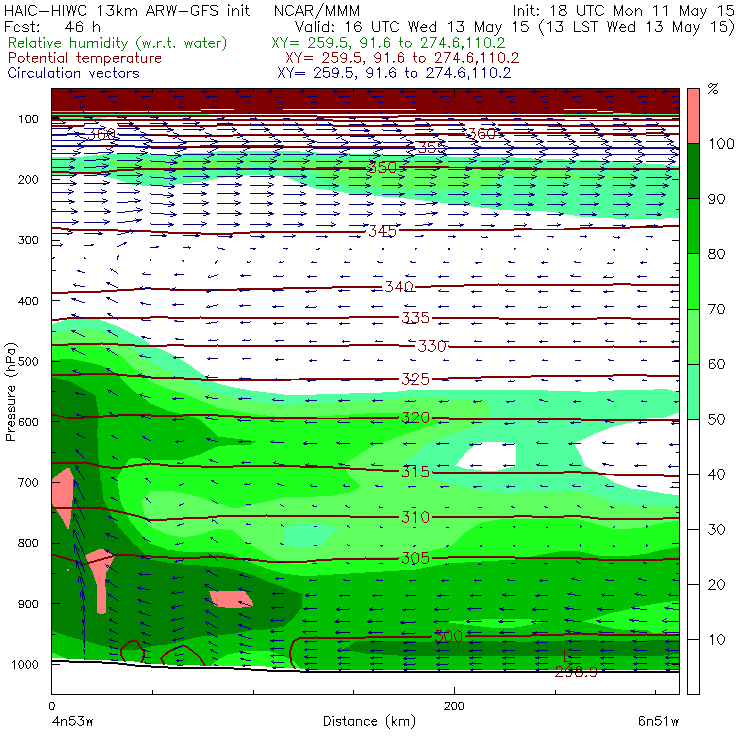Click the colorbar "30" label

point(717,530)
